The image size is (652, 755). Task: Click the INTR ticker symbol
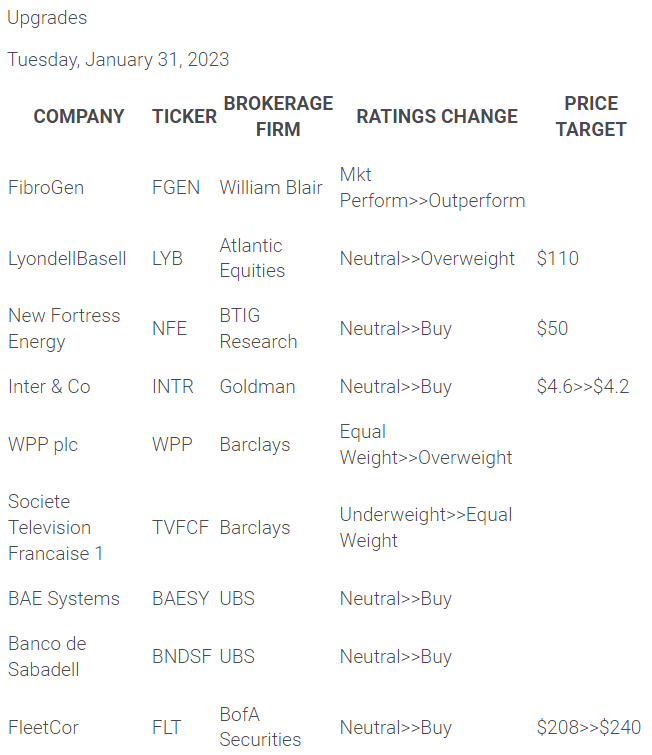[173, 386]
